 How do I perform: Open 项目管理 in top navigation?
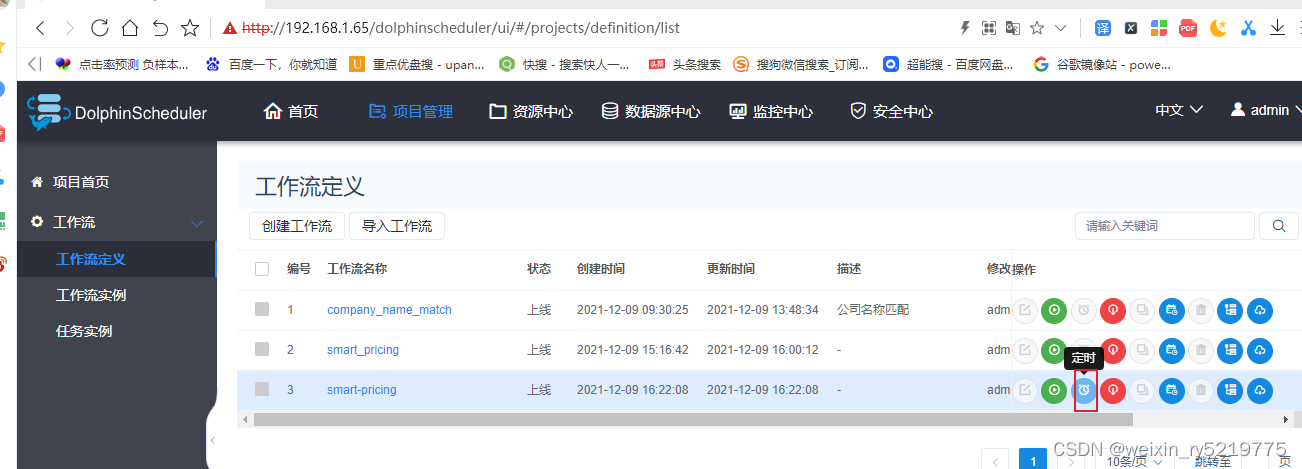(411, 111)
